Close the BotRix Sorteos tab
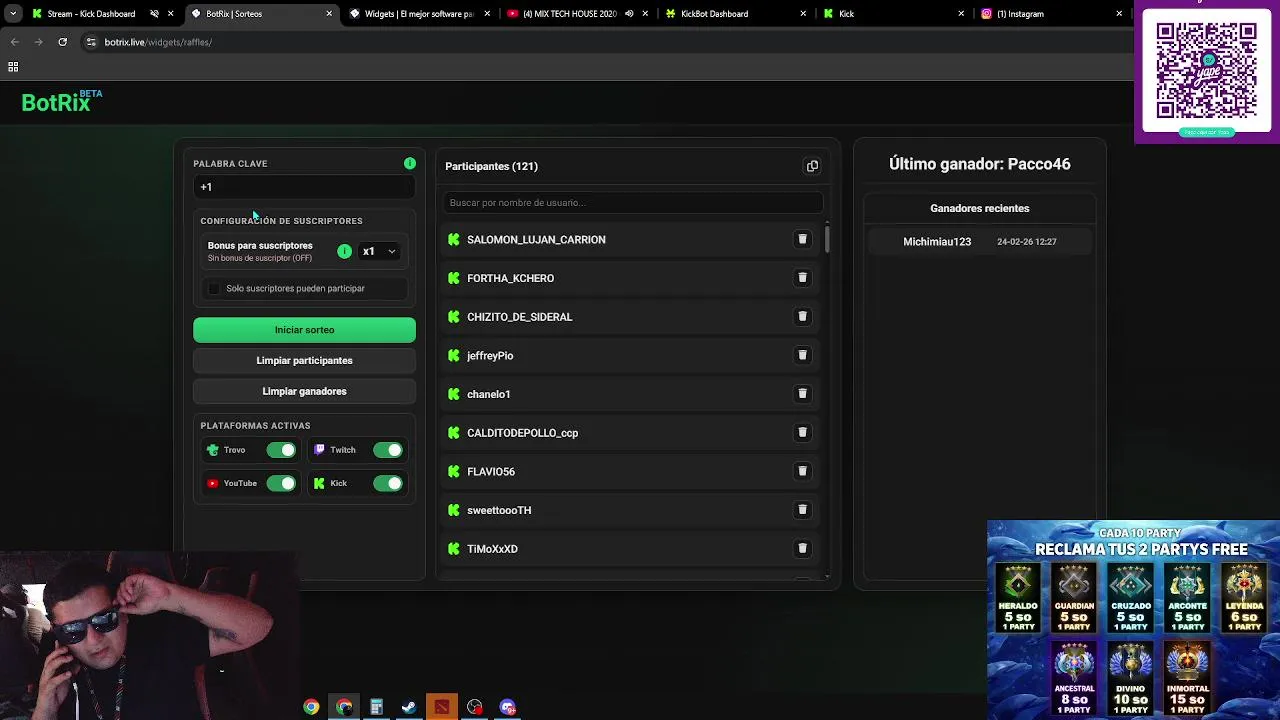The image size is (1280, 720). coord(329,14)
